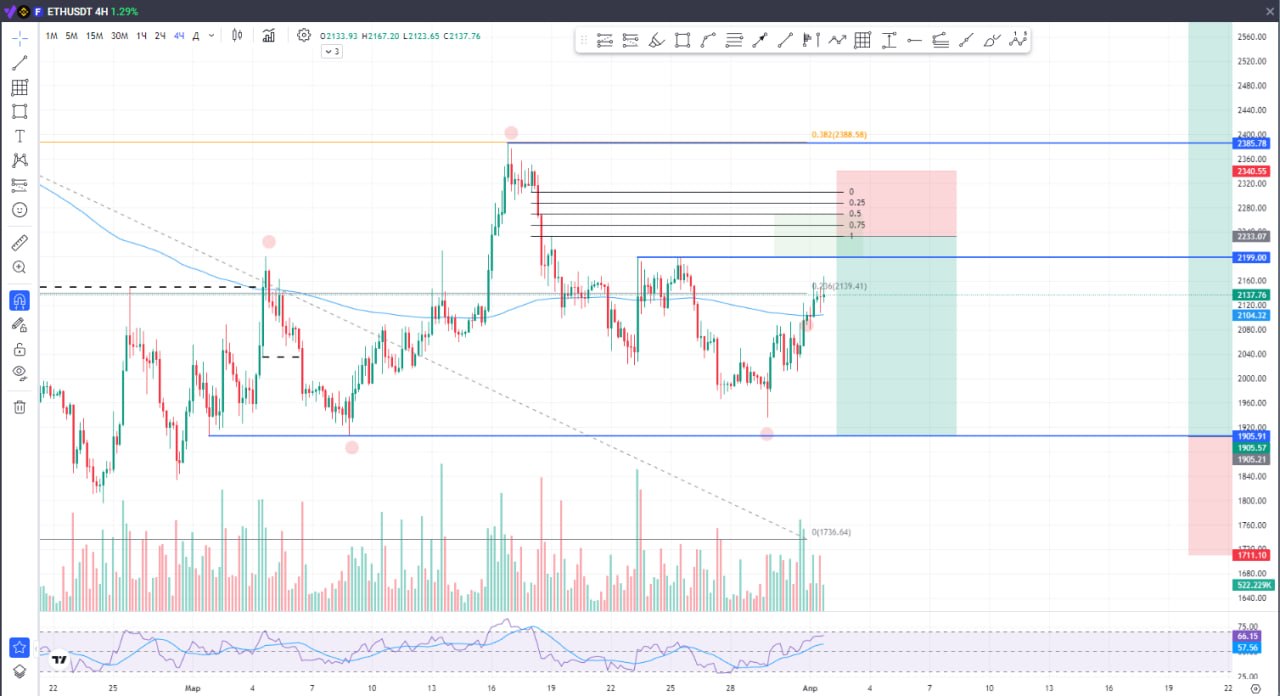
Task: Select the Д daily timeframe button
Action: click(196, 36)
